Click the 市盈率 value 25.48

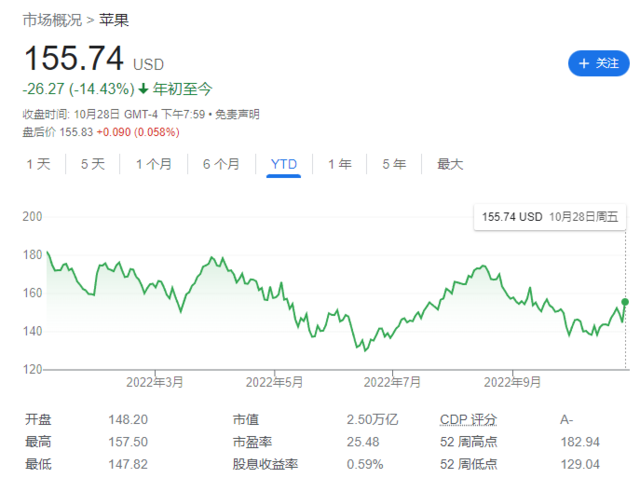tap(363, 442)
